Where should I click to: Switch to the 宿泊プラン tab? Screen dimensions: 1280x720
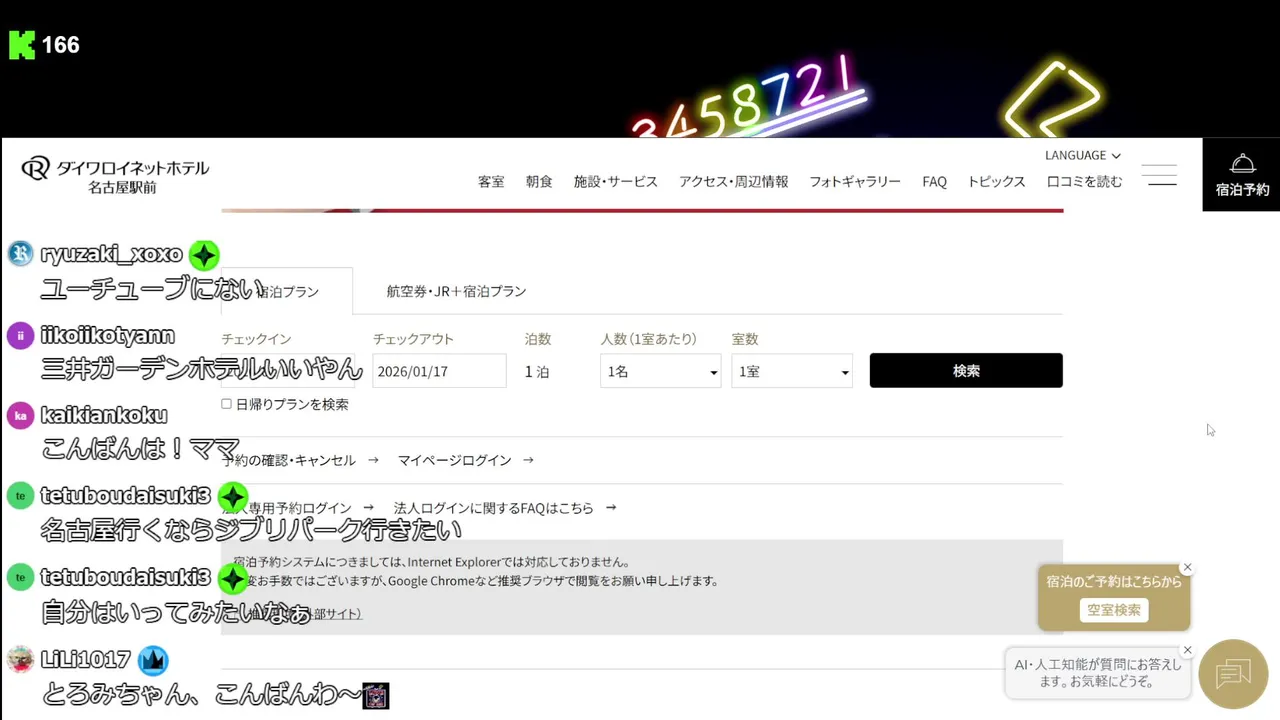287,291
